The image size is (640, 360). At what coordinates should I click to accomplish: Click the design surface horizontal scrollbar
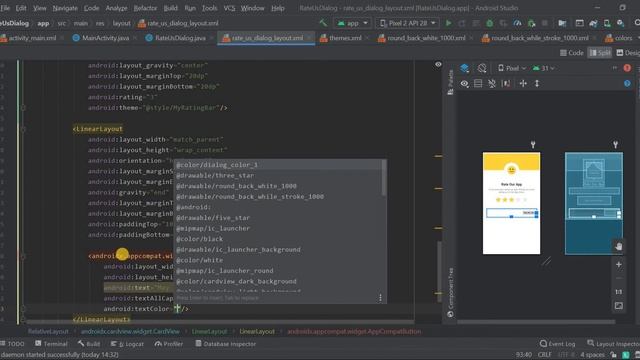pyautogui.click(x=536, y=322)
